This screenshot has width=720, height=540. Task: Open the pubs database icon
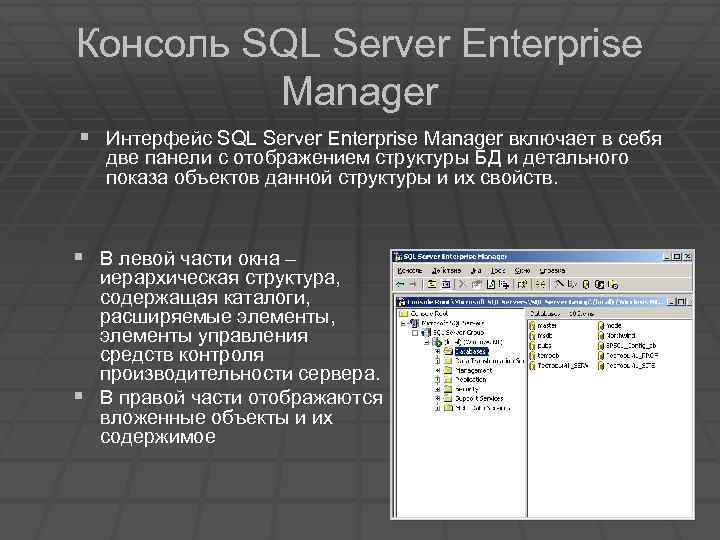pyautogui.click(x=532, y=345)
